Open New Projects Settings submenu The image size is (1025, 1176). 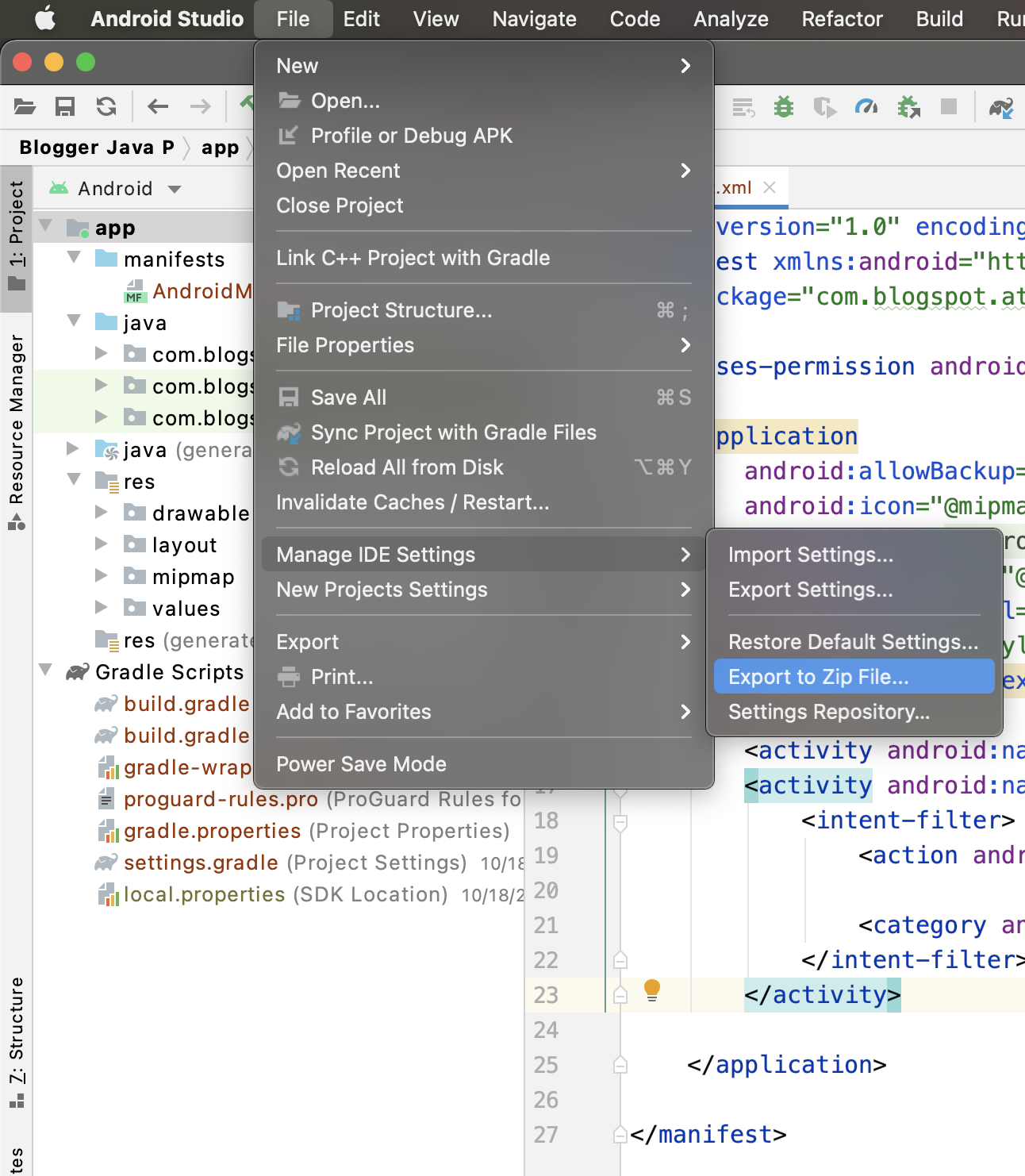(x=484, y=590)
